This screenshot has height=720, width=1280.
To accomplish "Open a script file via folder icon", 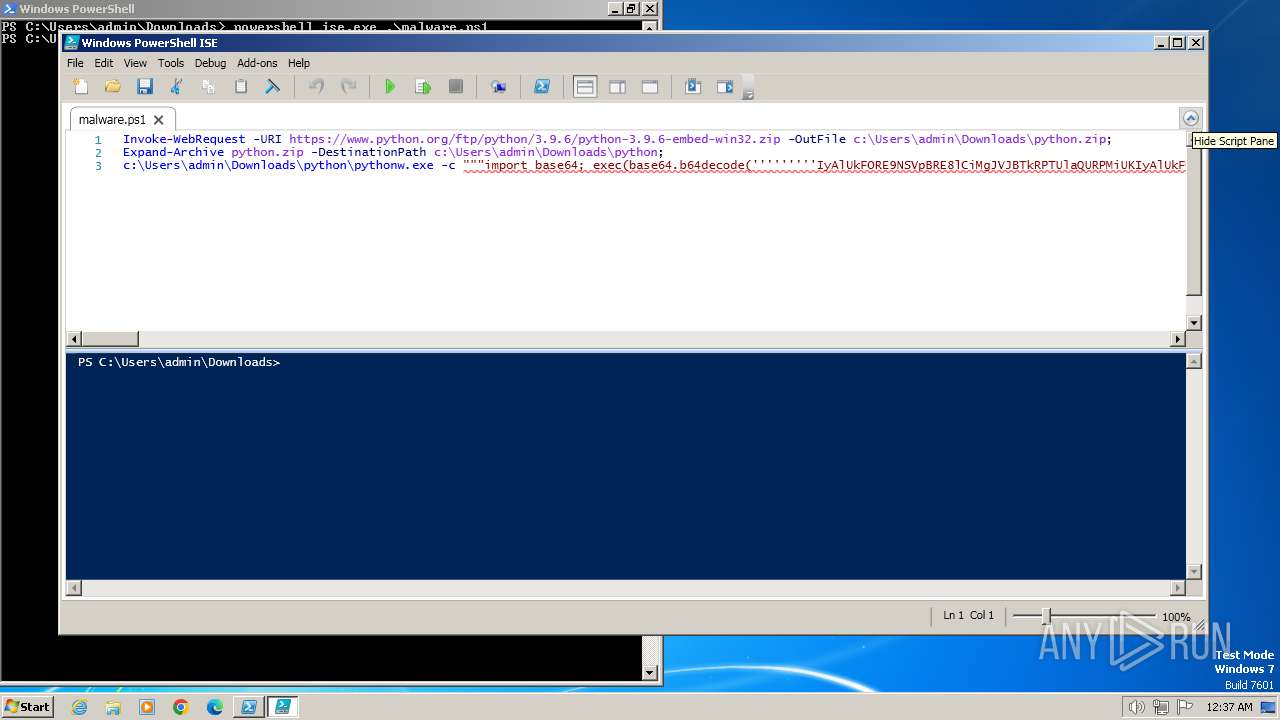I will click(113, 87).
